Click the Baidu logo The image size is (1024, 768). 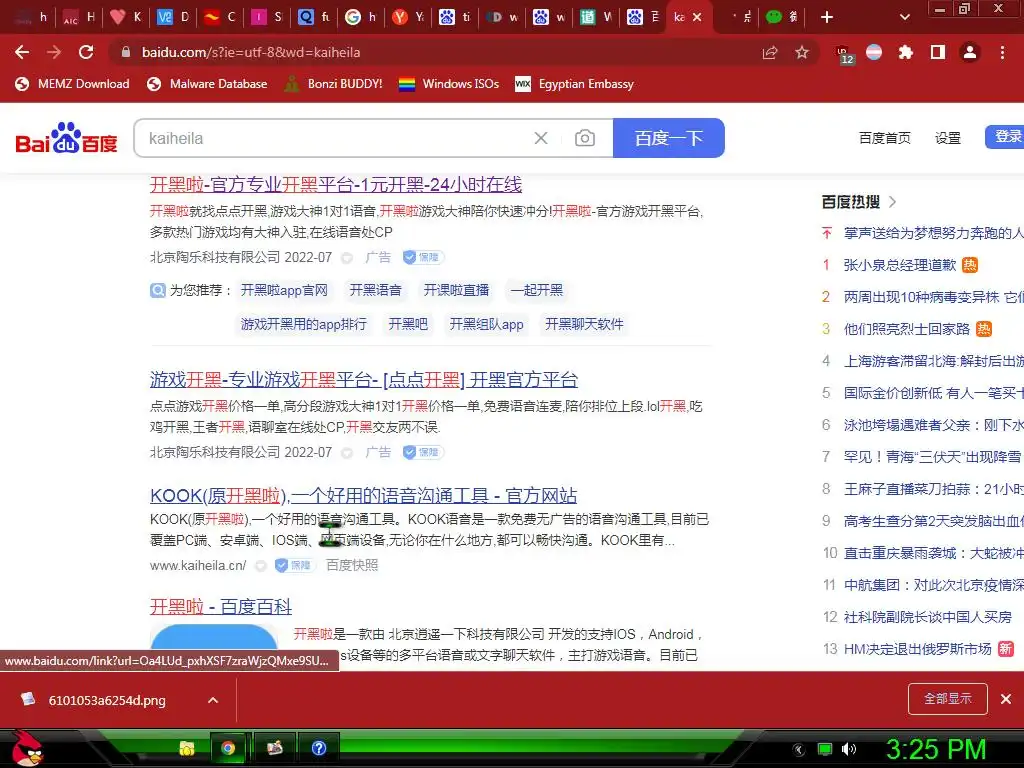(66, 138)
